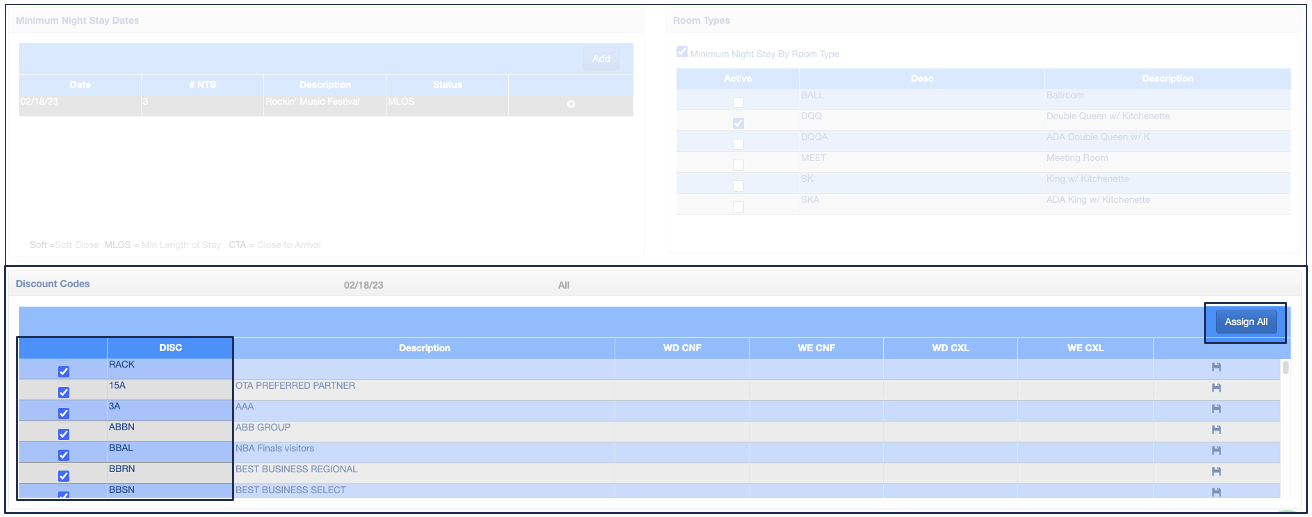
Task: Click the Add button for night stay dates
Action: pyautogui.click(x=601, y=59)
